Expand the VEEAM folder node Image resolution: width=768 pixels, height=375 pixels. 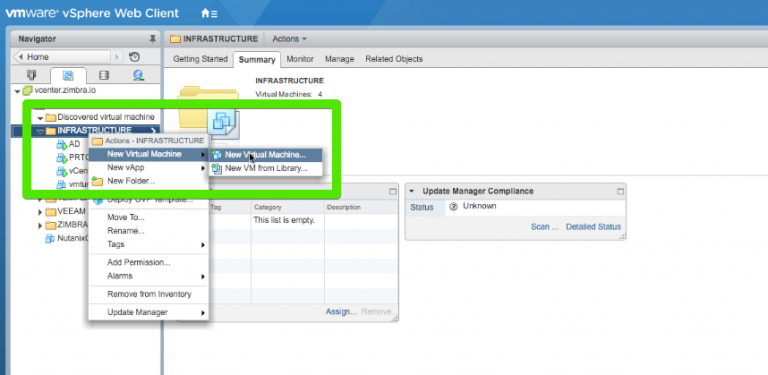tap(40, 212)
